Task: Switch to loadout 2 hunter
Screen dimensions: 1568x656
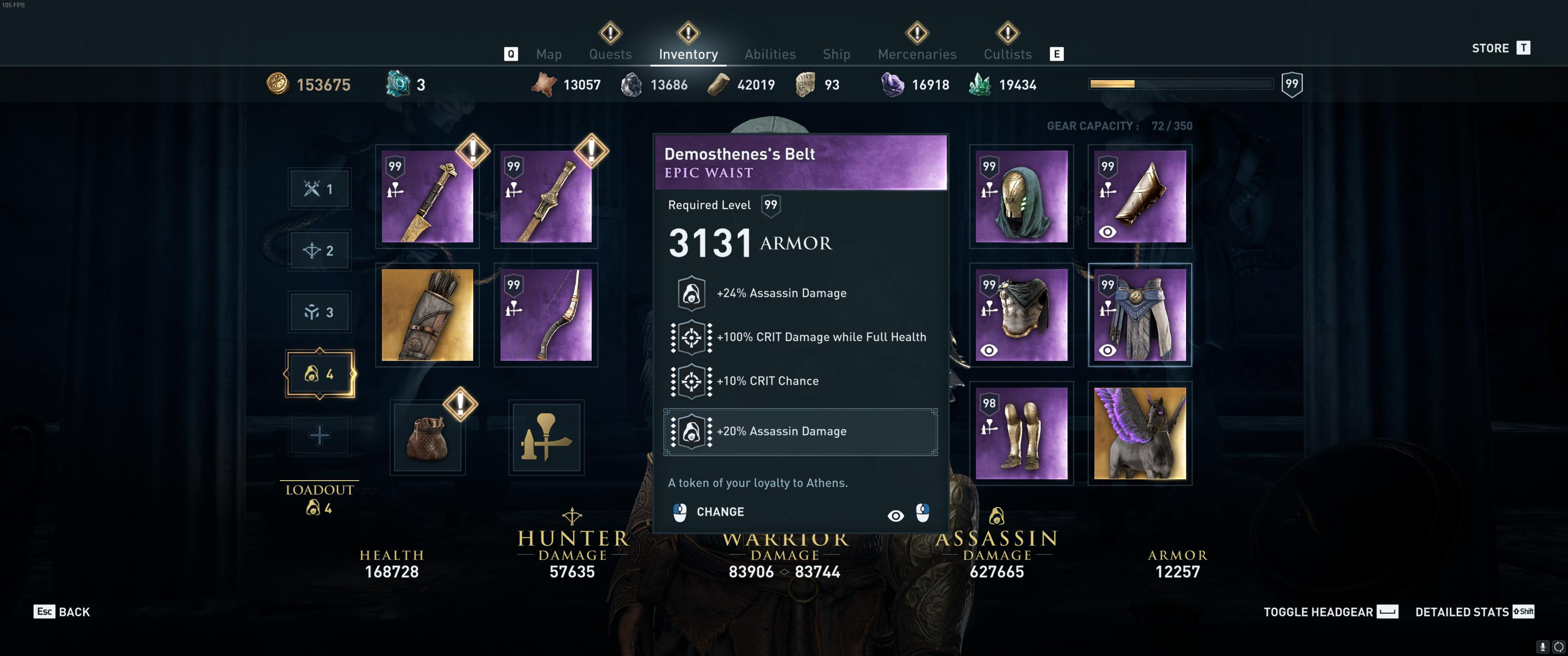Action: (319, 251)
